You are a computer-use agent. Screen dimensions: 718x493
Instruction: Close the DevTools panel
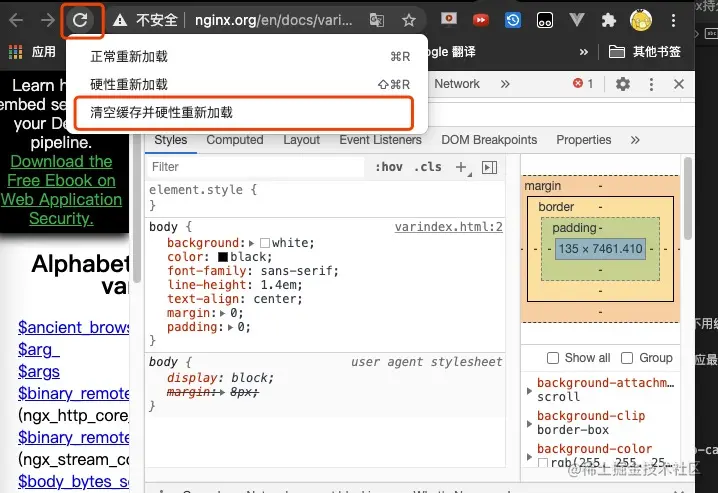(x=679, y=84)
